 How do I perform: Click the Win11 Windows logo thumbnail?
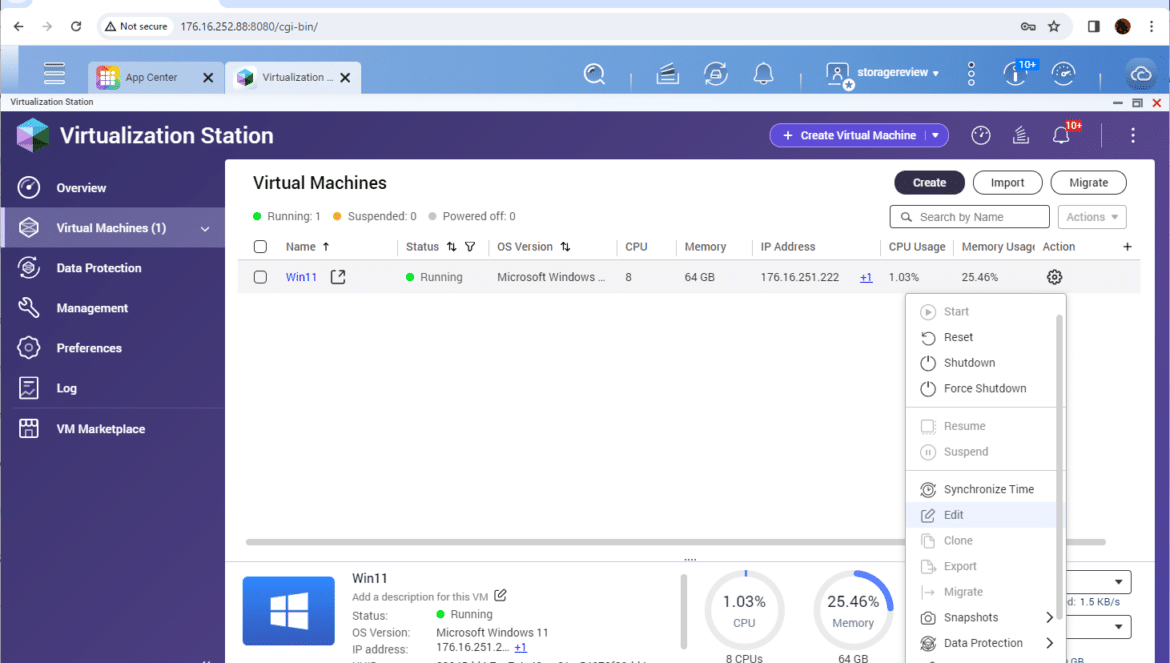289,611
